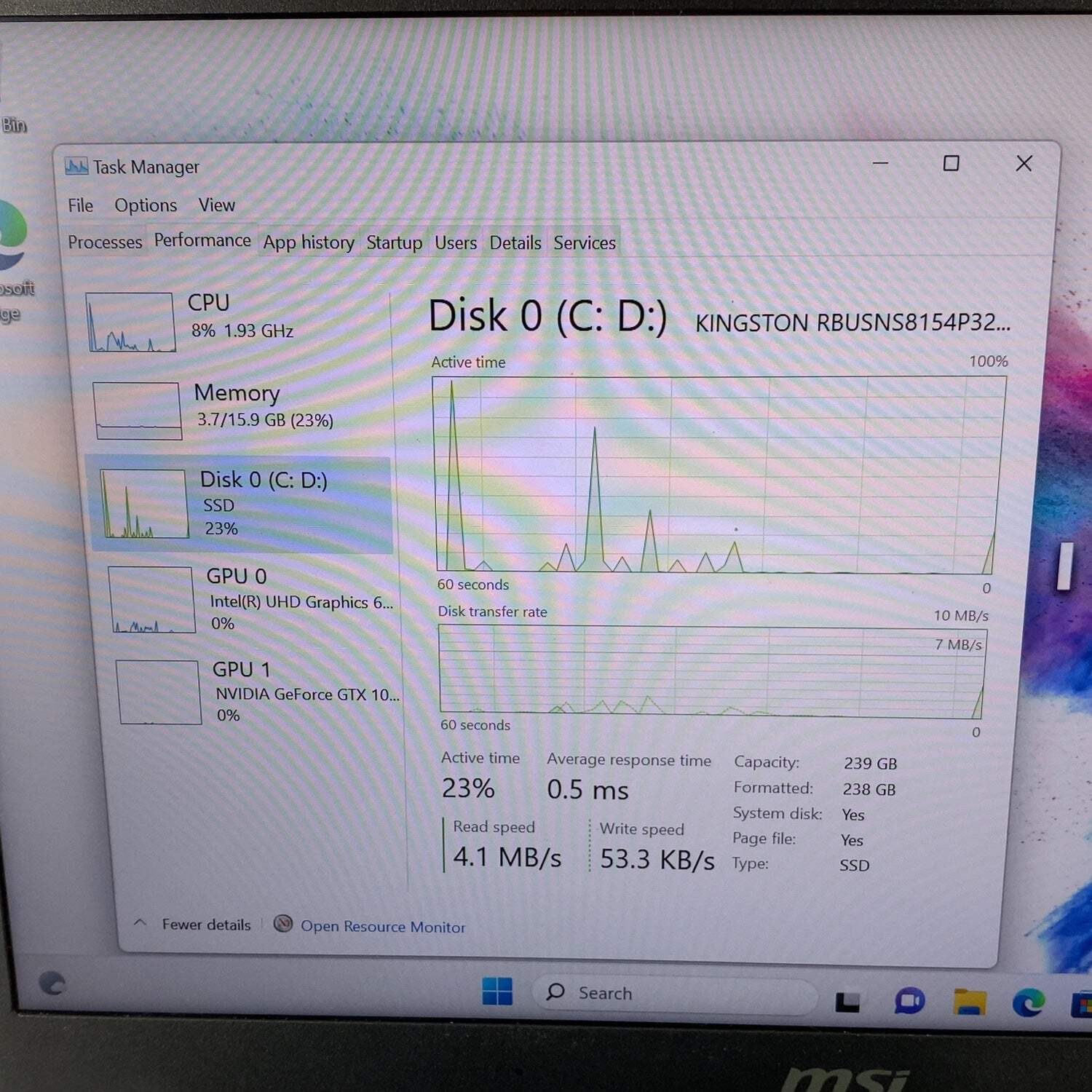Click the 53.3 KB/s write speed value
The width and height of the screenshot is (1092, 1092).
click(x=657, y=860)
